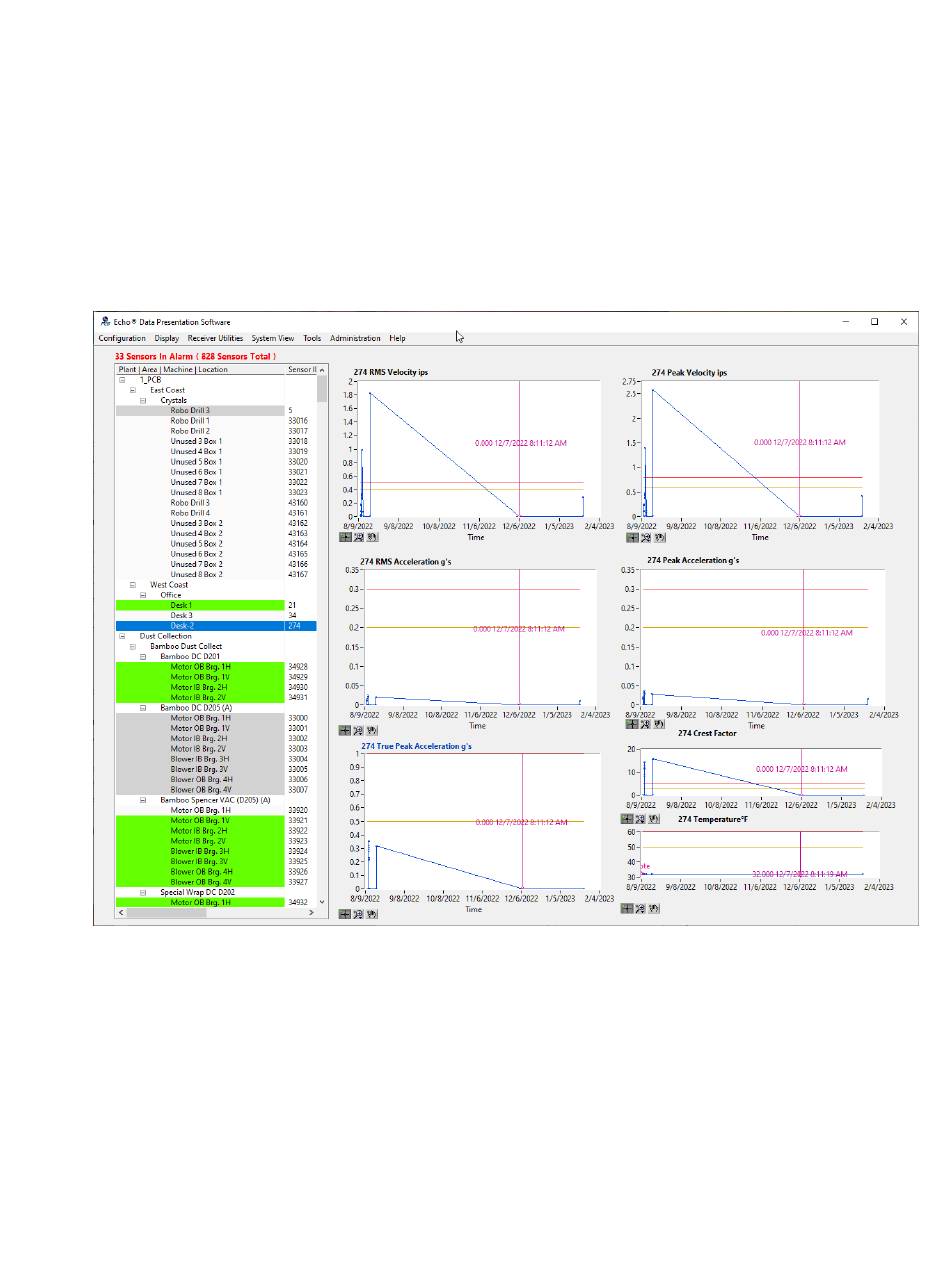
Task: Select cursor tool under Peak Acceleration graph
Action: pos(632,726)
